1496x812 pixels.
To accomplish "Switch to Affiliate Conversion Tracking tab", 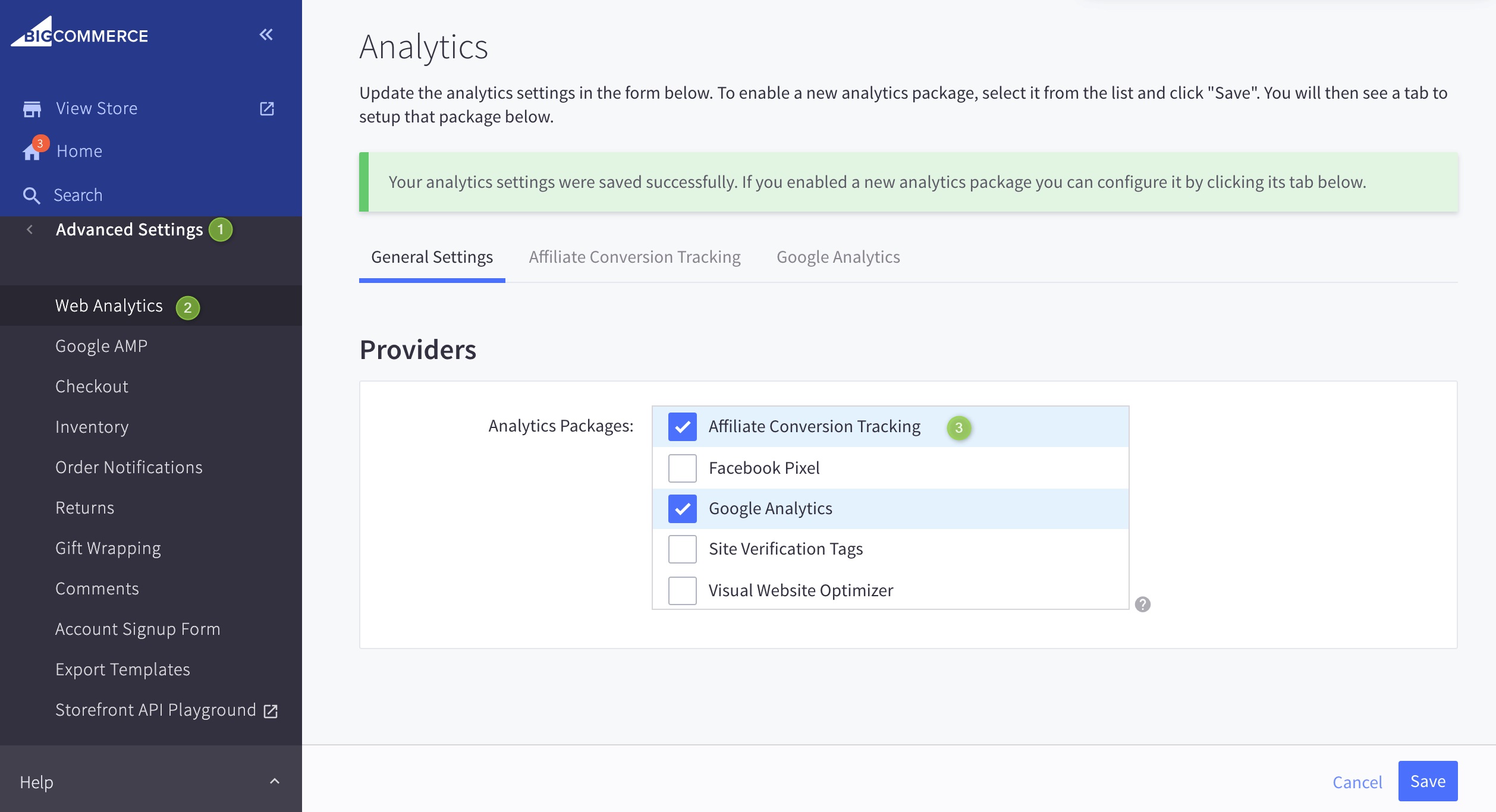I will (634, 257).
